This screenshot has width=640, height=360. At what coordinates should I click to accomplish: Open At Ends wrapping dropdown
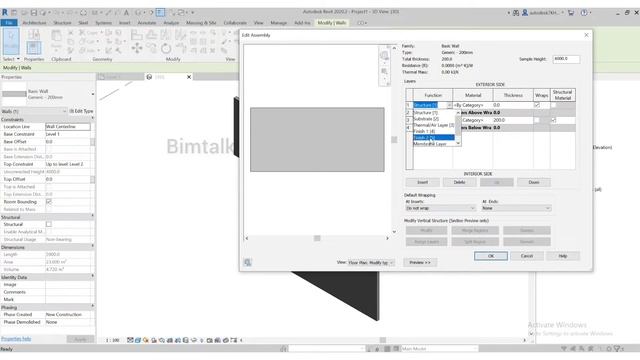point(516,208)
